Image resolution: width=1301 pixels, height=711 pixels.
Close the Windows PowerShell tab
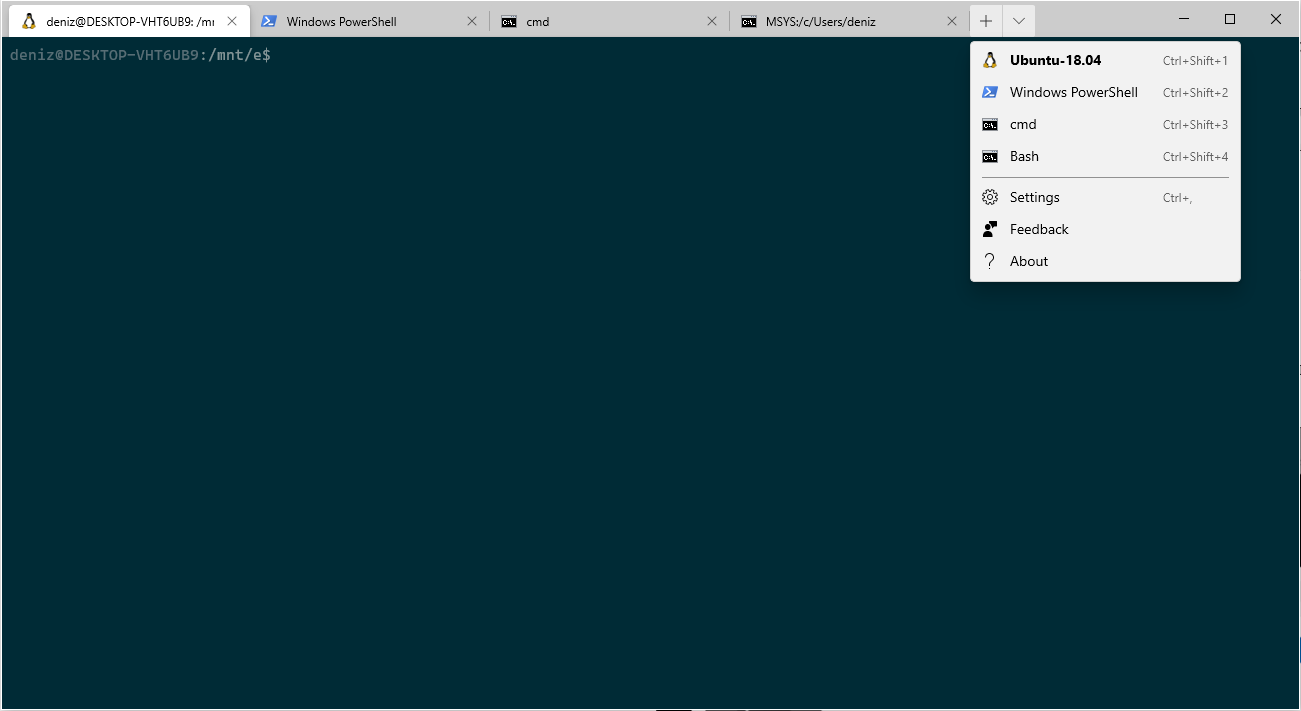point(472,21)
